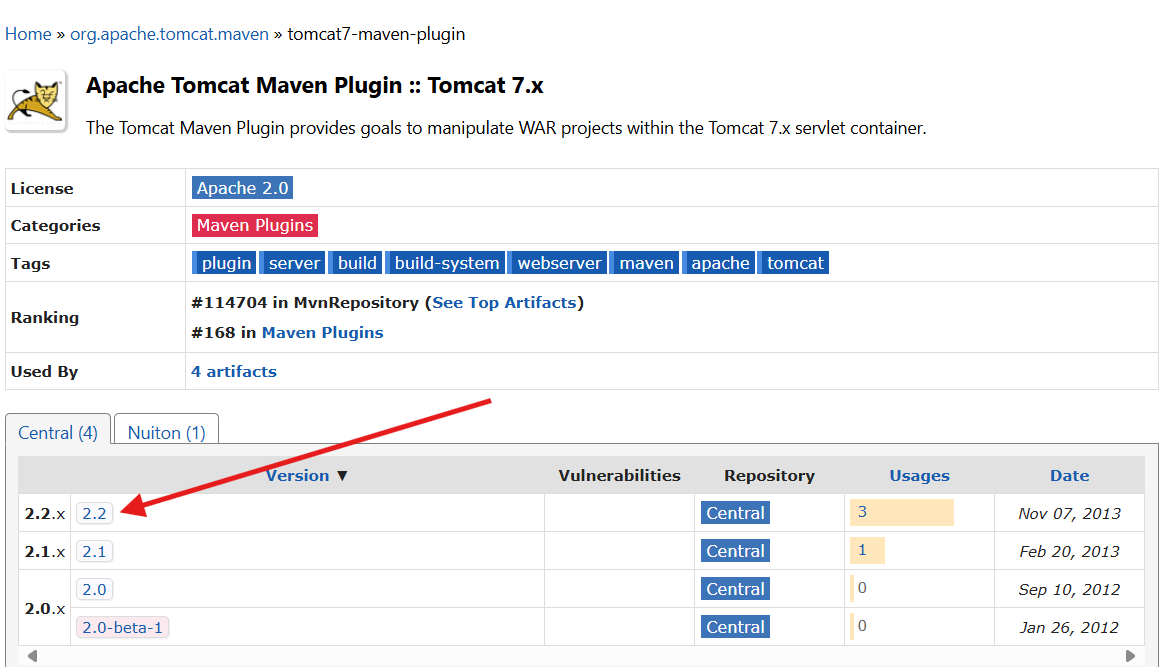1173x667 pixels.
Task: Open usages count 1 for version 2.1
Action: pos(863,550)
